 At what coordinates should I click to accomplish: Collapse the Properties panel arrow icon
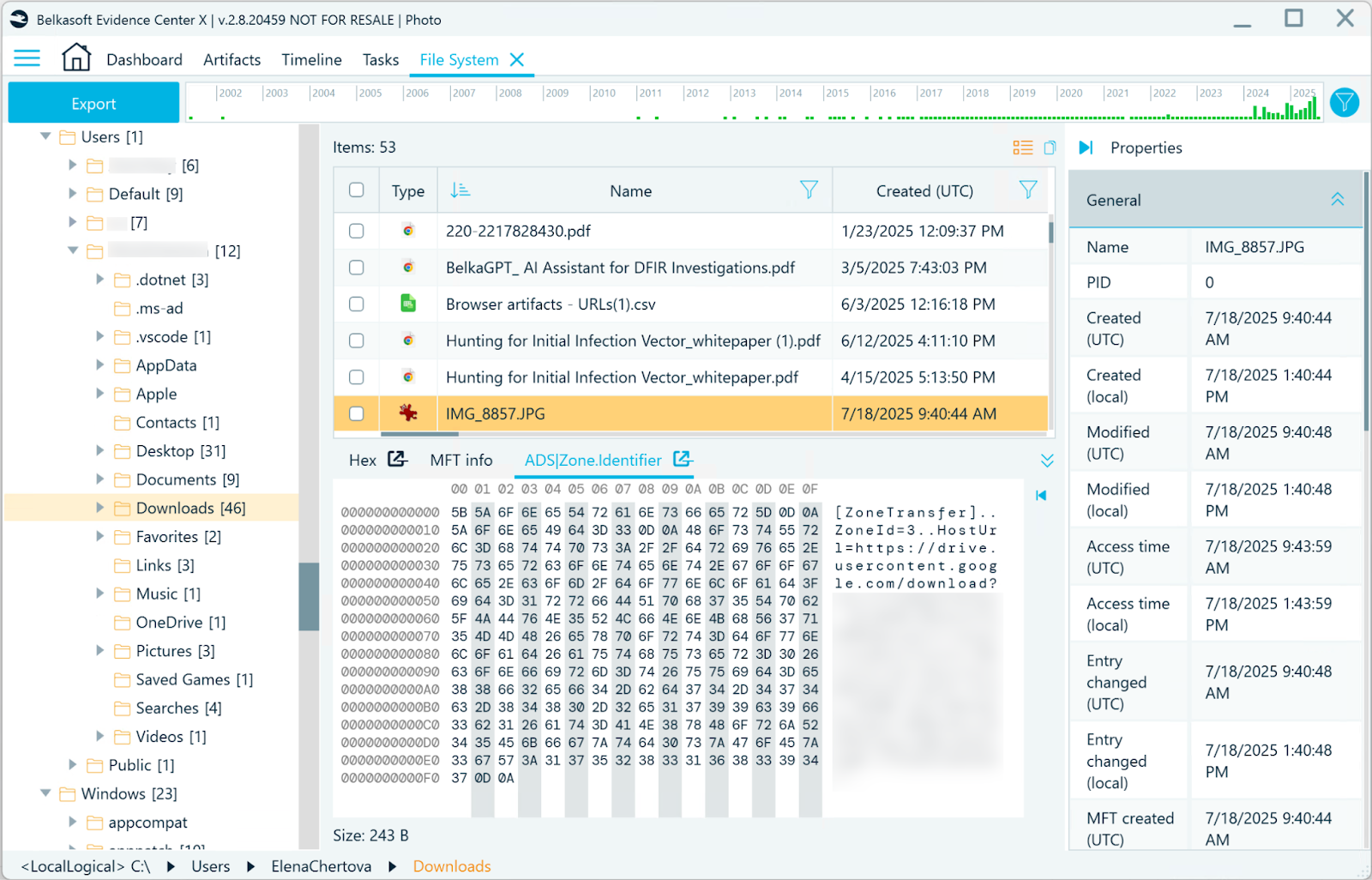1086,148
